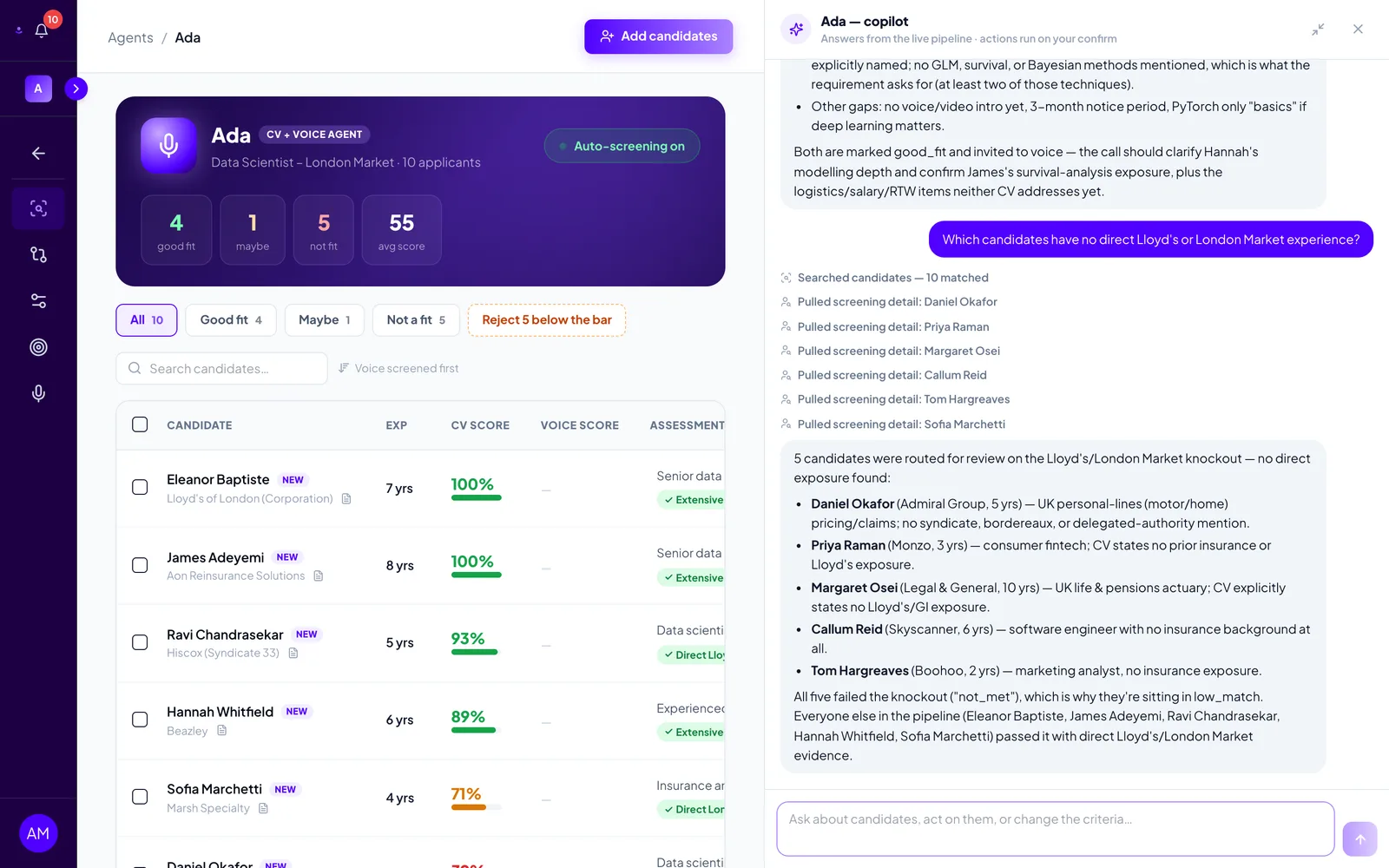The width and height of the screenshot is (1389, 868).
Task: Click the Searched candidates — 10 matched step
Action: point(885,278)
